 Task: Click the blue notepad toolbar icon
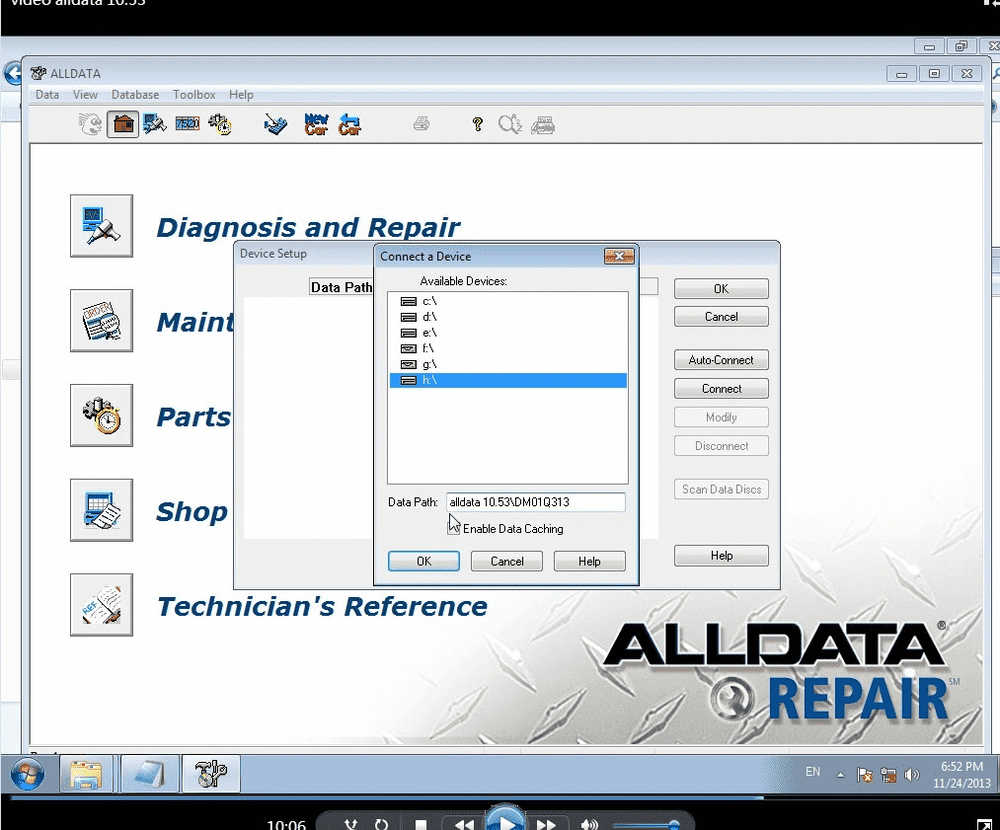[x=276, y=124]
